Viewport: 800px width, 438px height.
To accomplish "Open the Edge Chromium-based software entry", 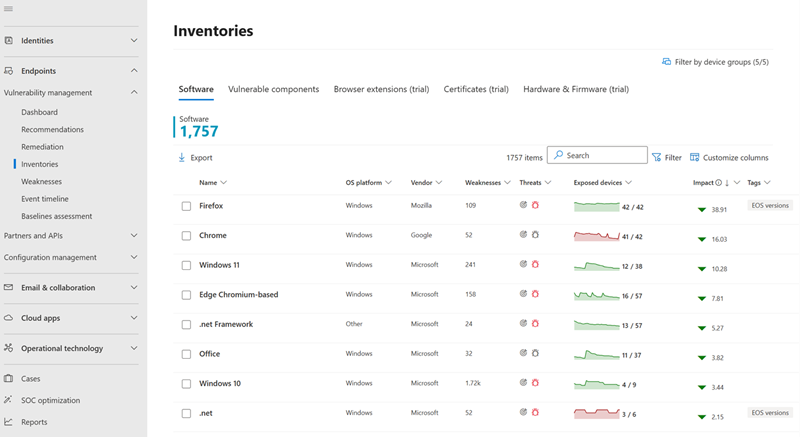I will coord(238,295).
